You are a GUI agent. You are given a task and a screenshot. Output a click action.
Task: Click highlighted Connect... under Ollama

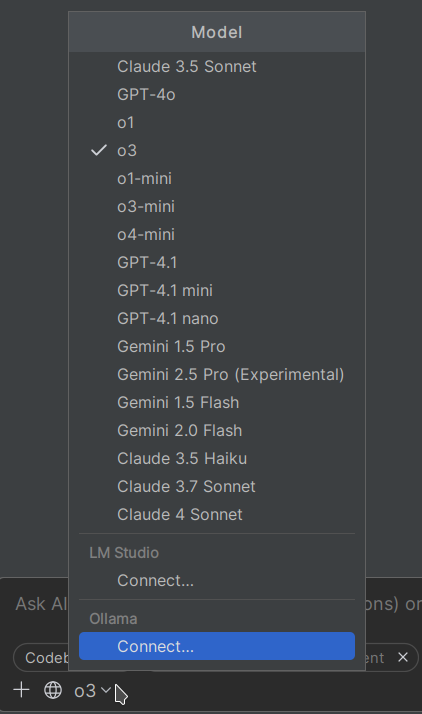pyautogui.click(x=217, y=646)
